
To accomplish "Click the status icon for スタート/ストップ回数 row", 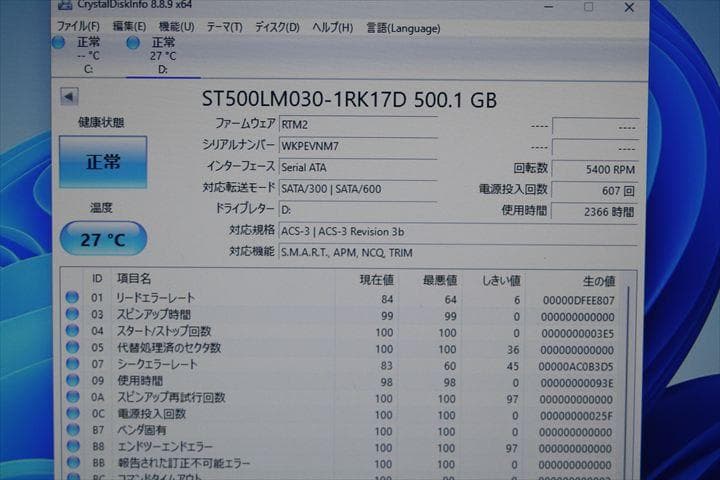I will click(73, 330).
